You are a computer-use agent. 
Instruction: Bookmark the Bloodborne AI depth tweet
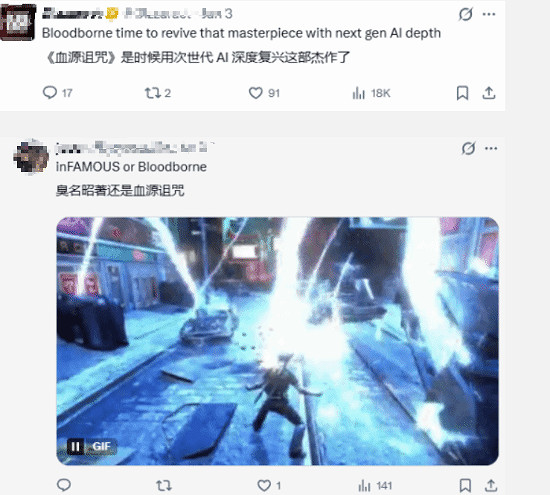pos(462,93)
